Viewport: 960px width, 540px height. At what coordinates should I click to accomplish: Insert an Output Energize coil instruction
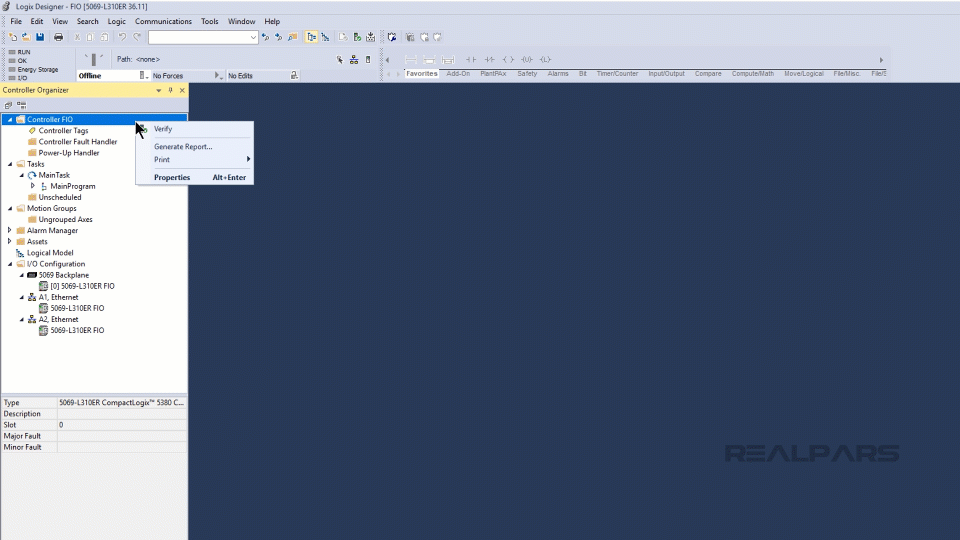coord(508,59)
